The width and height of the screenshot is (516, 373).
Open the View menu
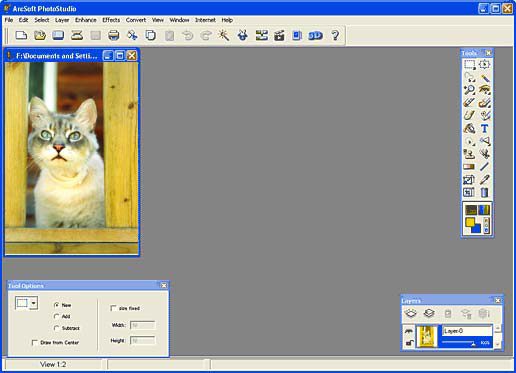(158, 20)
